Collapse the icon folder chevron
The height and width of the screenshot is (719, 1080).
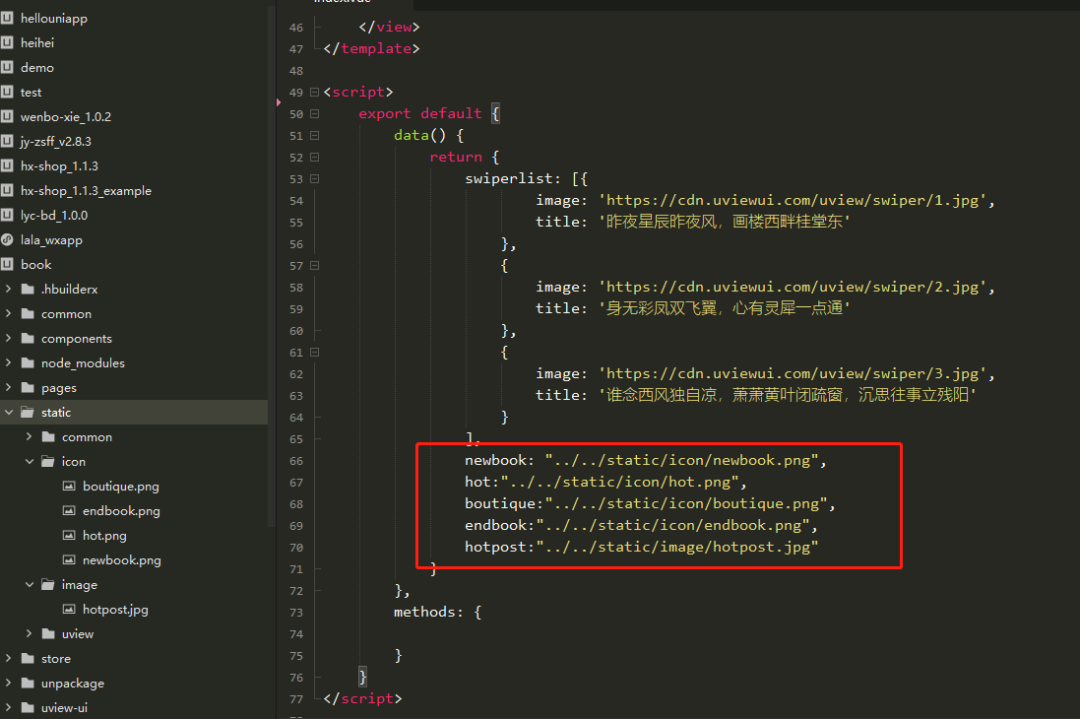30,462
